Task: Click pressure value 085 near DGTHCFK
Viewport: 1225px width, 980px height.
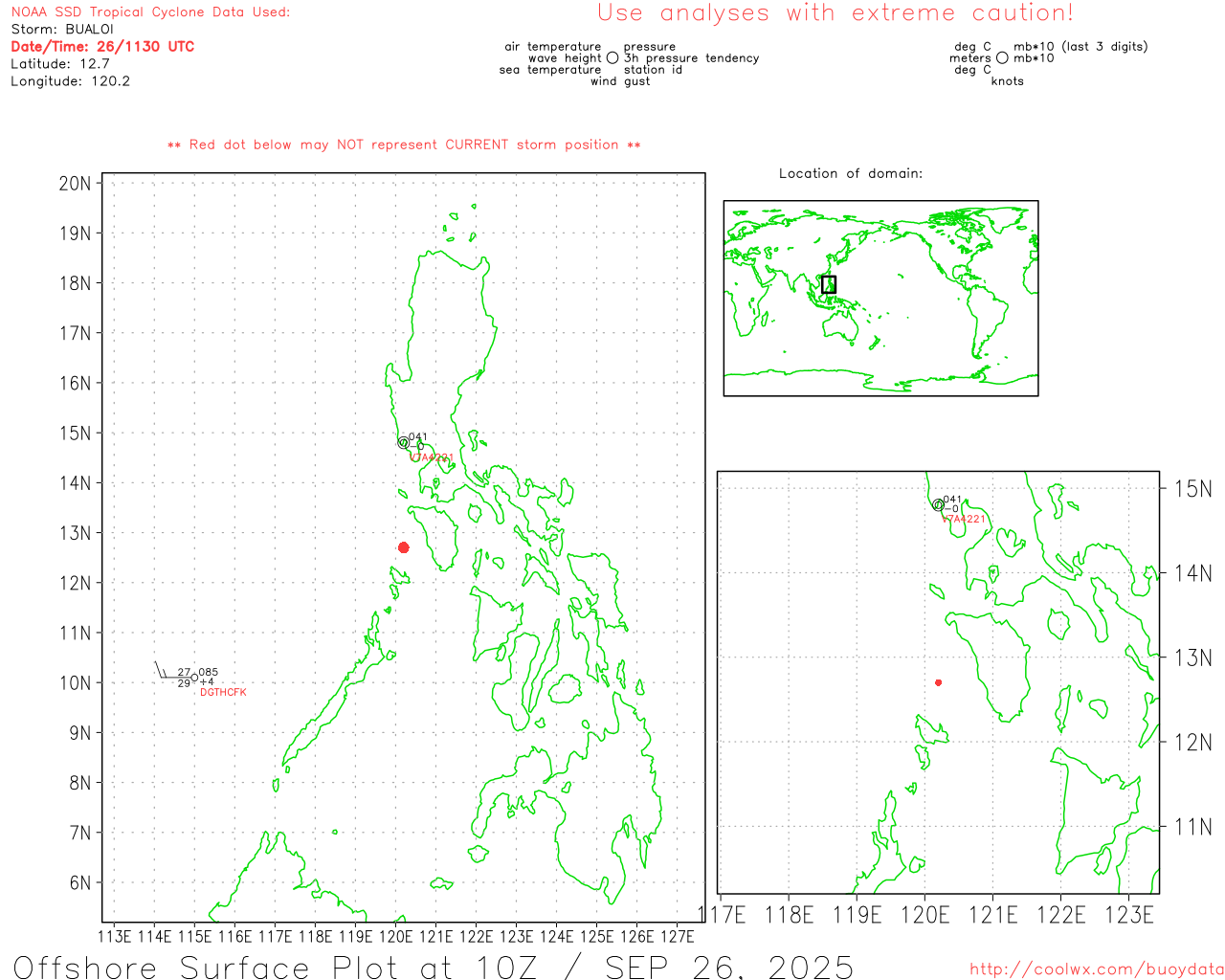Action: coord(208,673)
